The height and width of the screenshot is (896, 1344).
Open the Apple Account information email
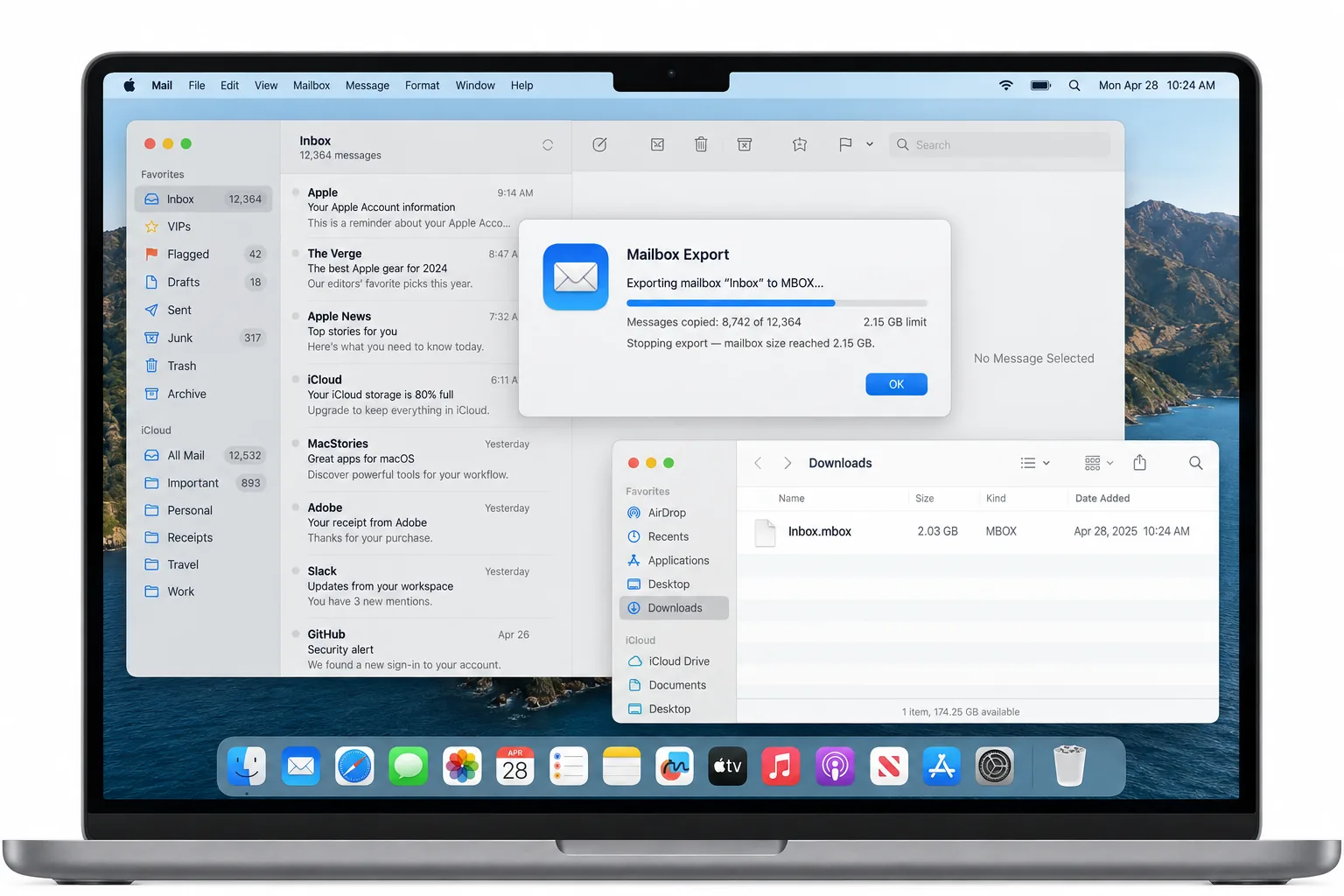pos(420,208)
